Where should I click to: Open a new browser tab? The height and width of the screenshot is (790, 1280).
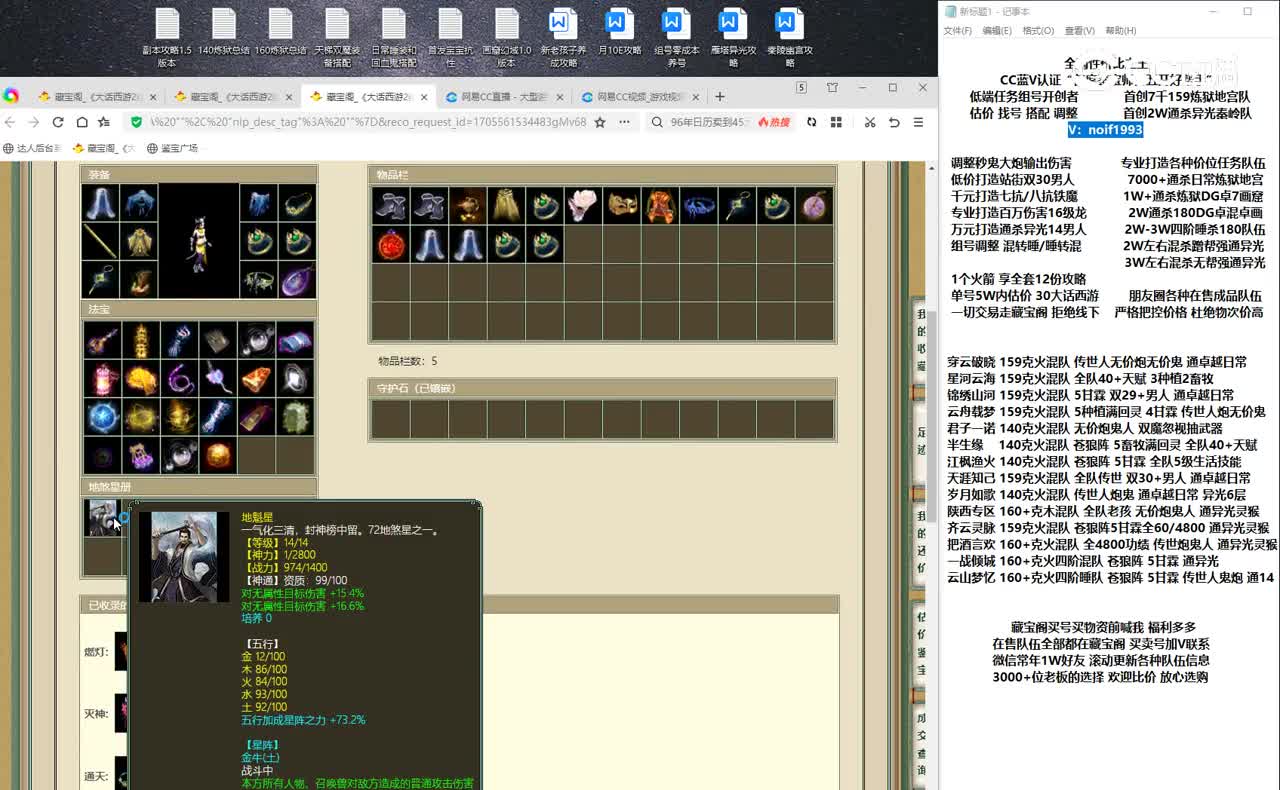[719, 97]
